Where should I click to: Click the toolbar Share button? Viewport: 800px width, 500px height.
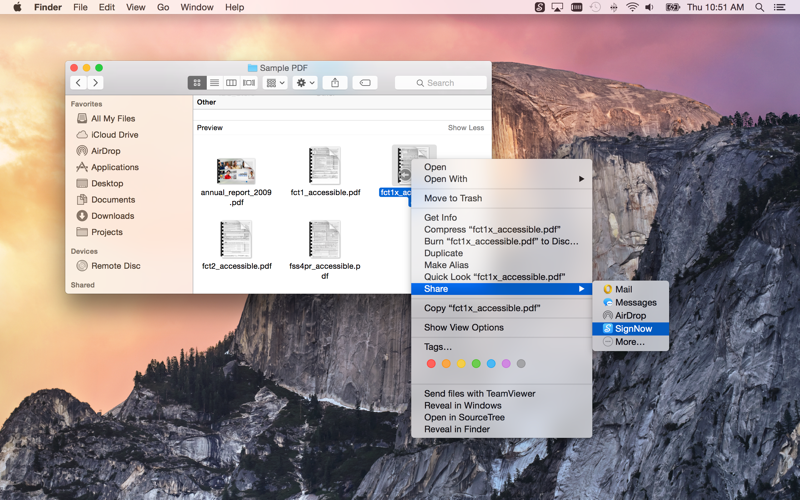(x=335, y=83)
